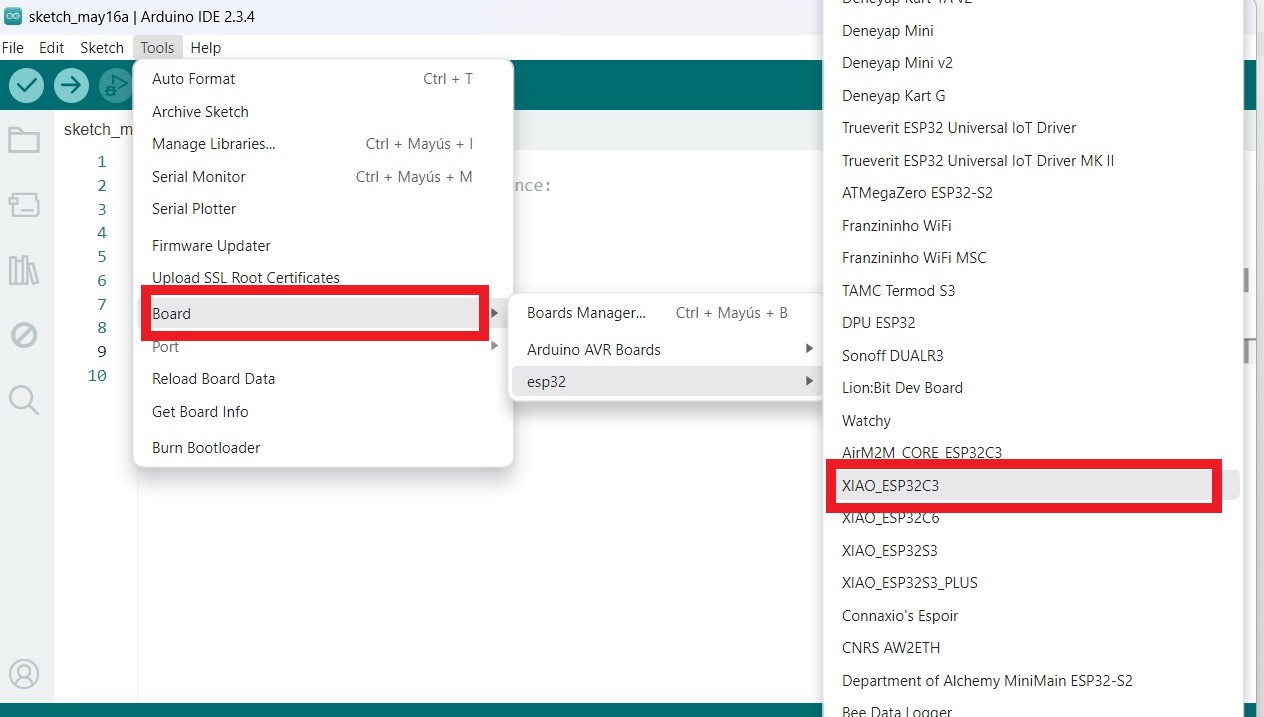Screen dimensions: 1264x717
Task: Open the Search sidebar icon
Action: (24, 400)
